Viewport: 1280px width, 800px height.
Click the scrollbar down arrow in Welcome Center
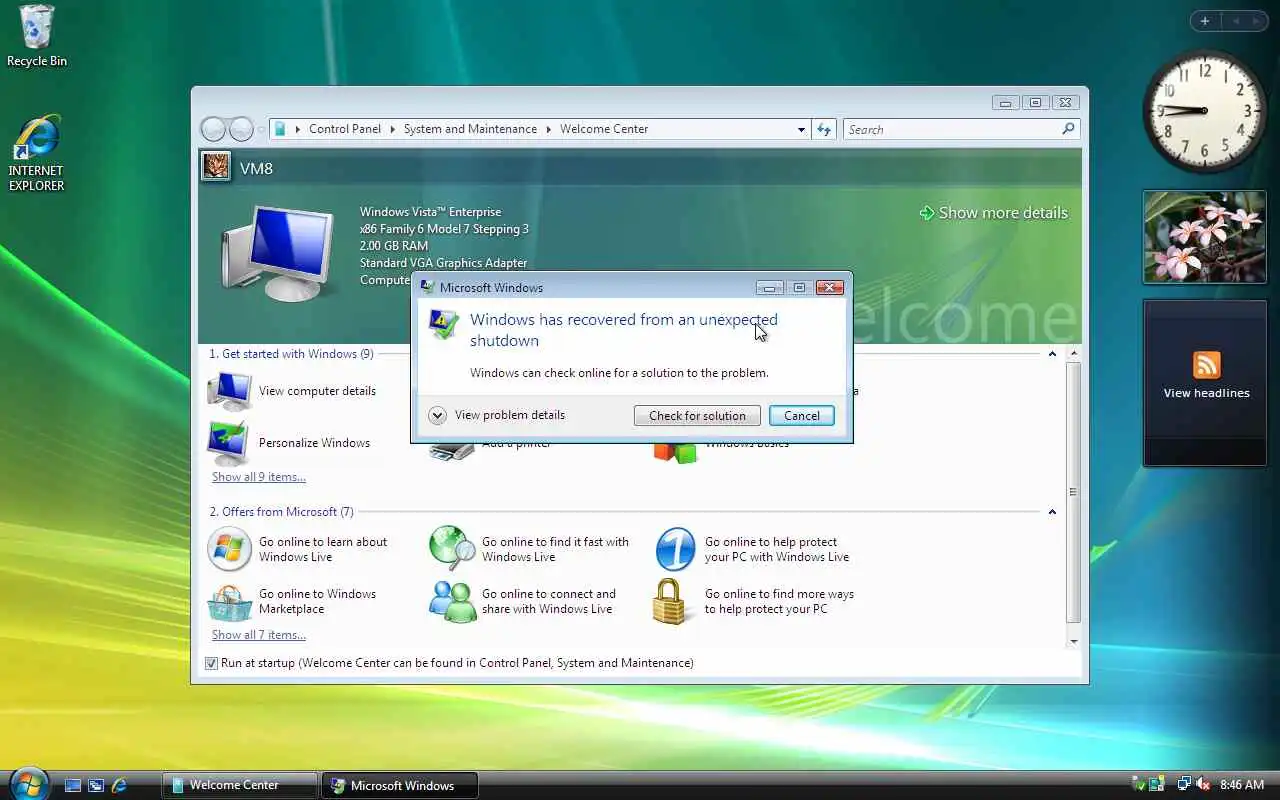1073,641
